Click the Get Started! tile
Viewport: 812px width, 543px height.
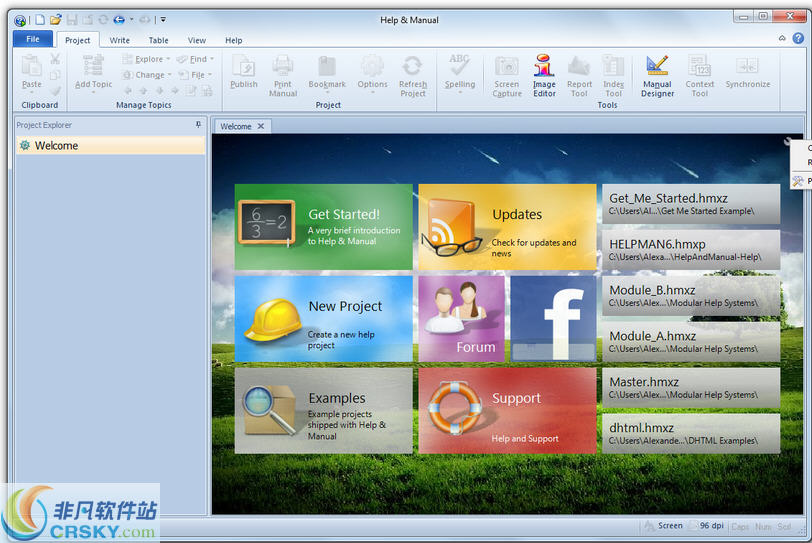pos(324,227)
